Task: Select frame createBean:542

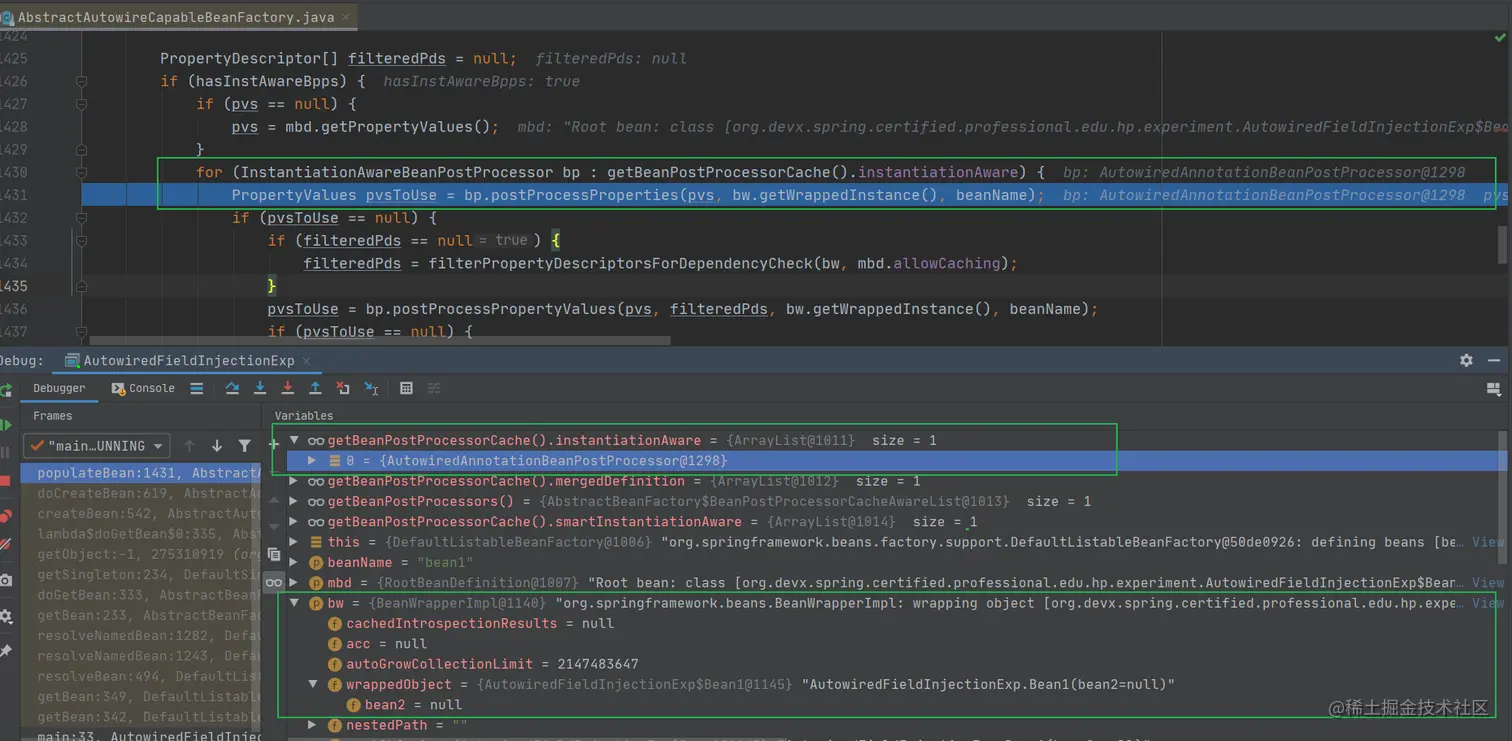Action: (x=142, y=513)
